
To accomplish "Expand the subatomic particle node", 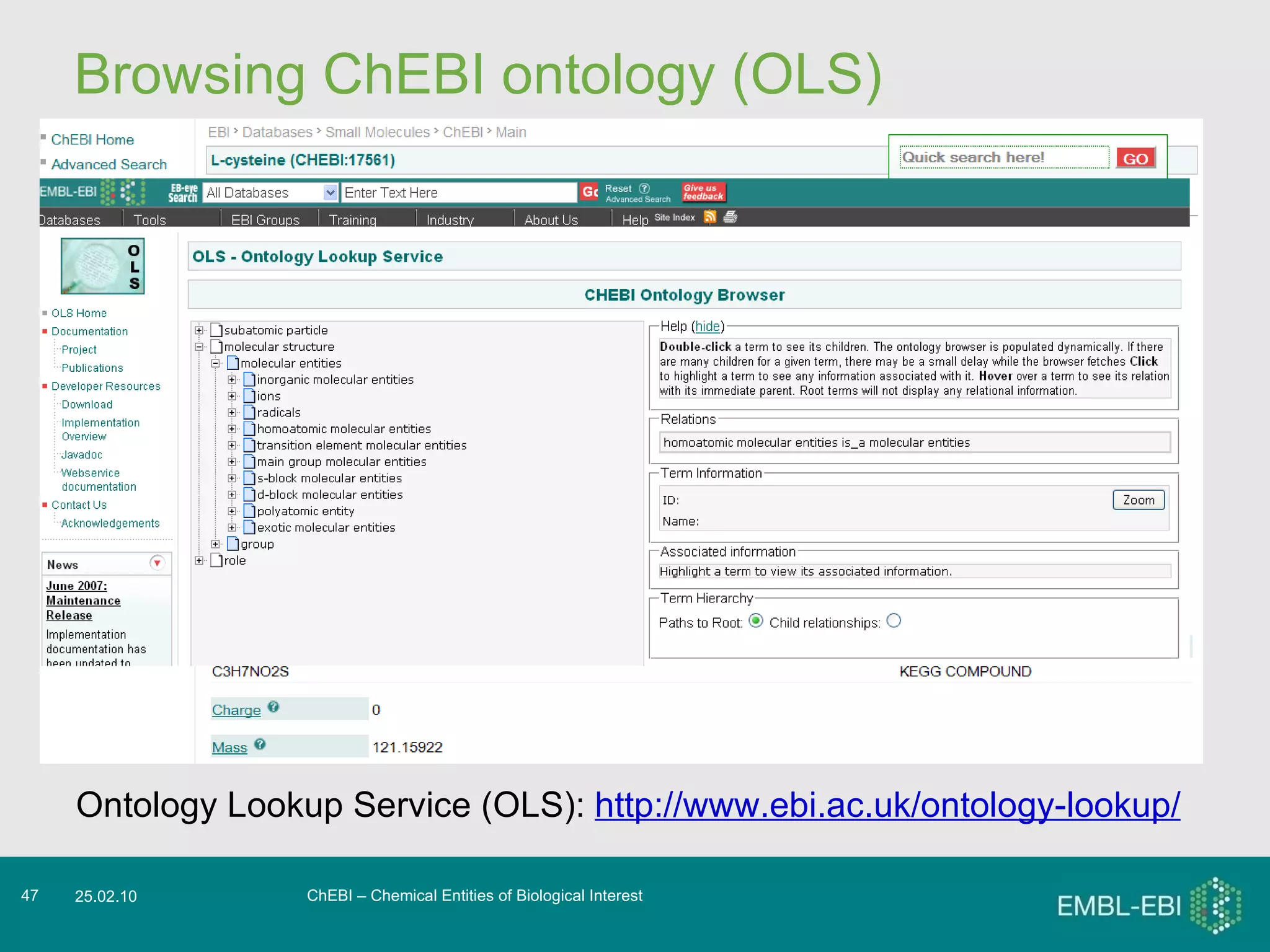I will (199, 330).
